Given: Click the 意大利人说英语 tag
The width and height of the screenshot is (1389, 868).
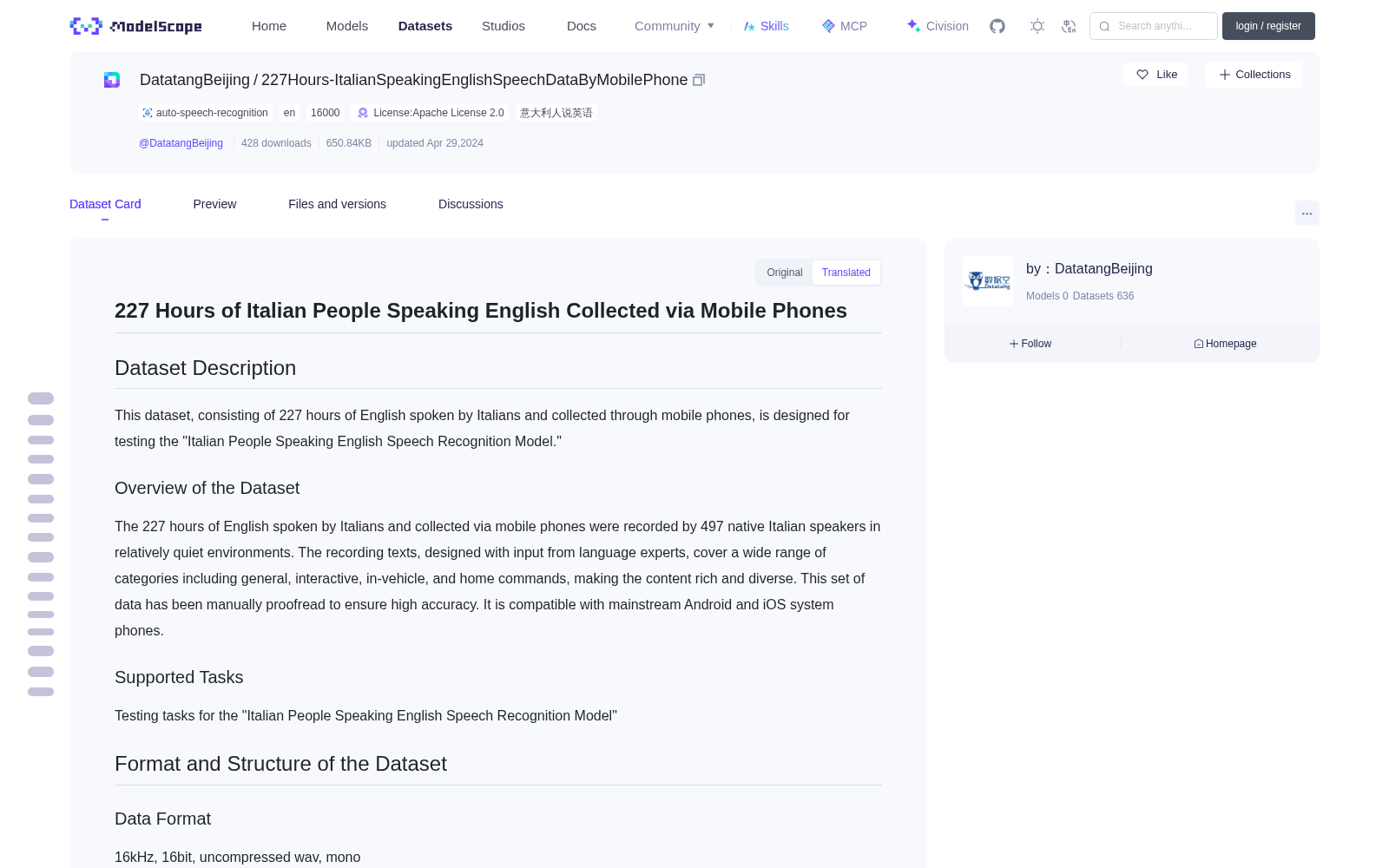Looking at the screenshot, I should pos(556,113).
